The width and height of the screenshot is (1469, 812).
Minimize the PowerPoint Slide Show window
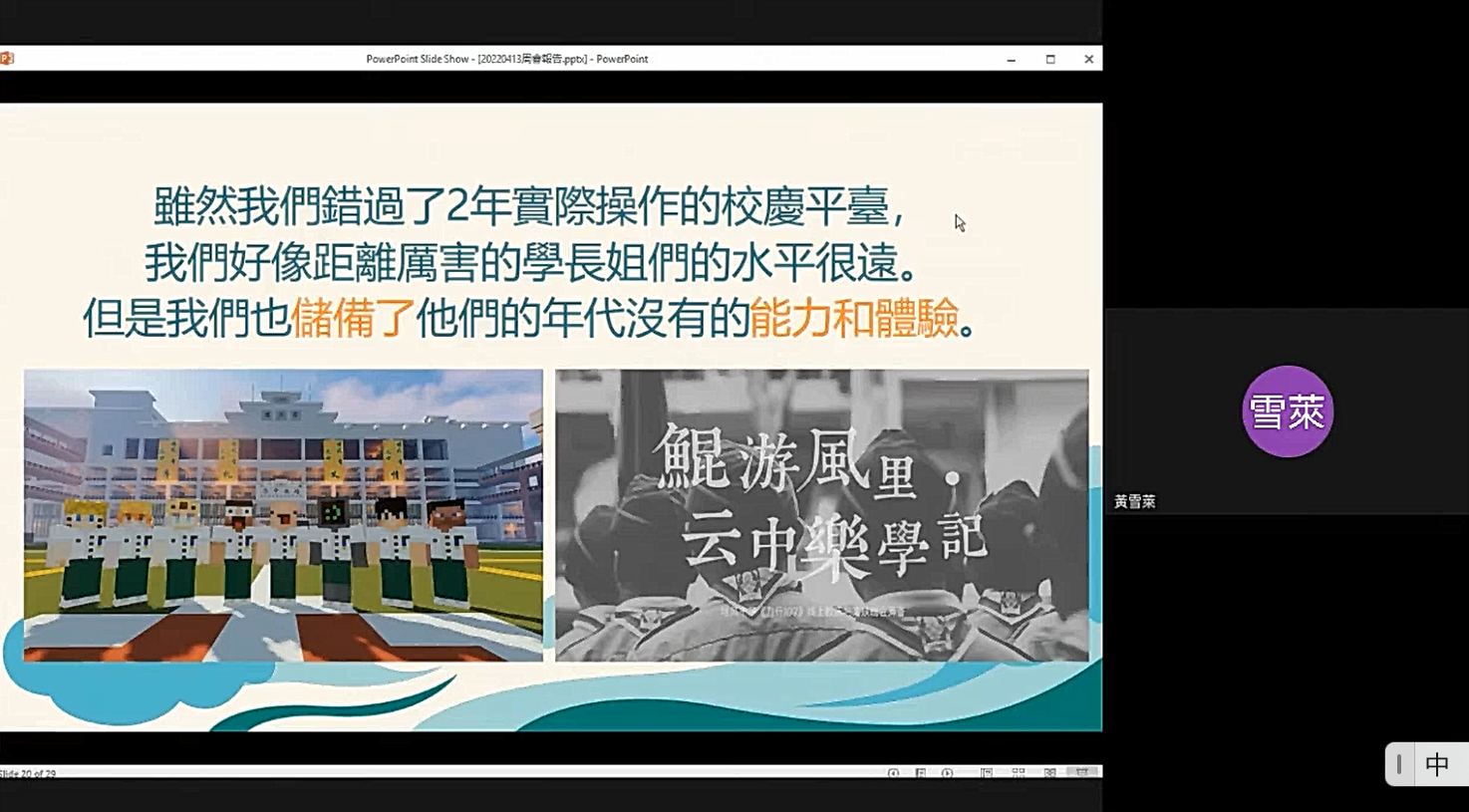[x=1011, y=60]
